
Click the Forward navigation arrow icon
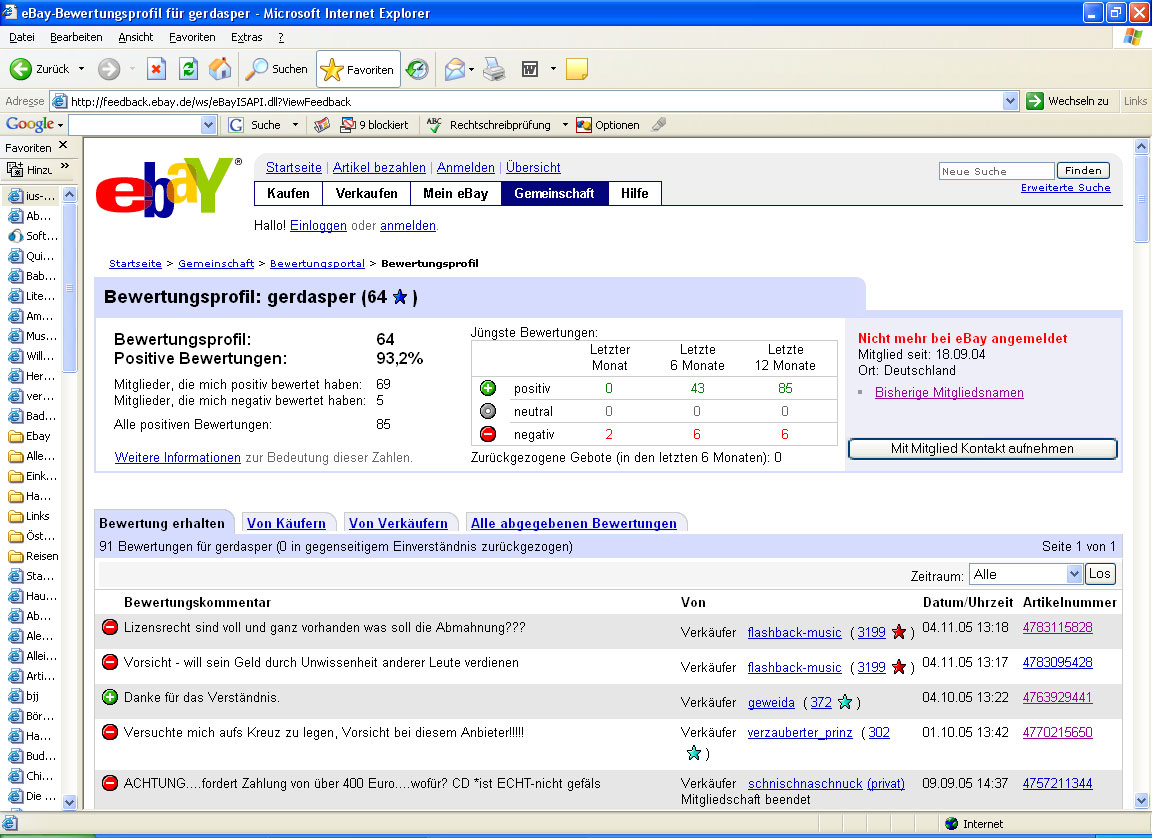(109, 69)
